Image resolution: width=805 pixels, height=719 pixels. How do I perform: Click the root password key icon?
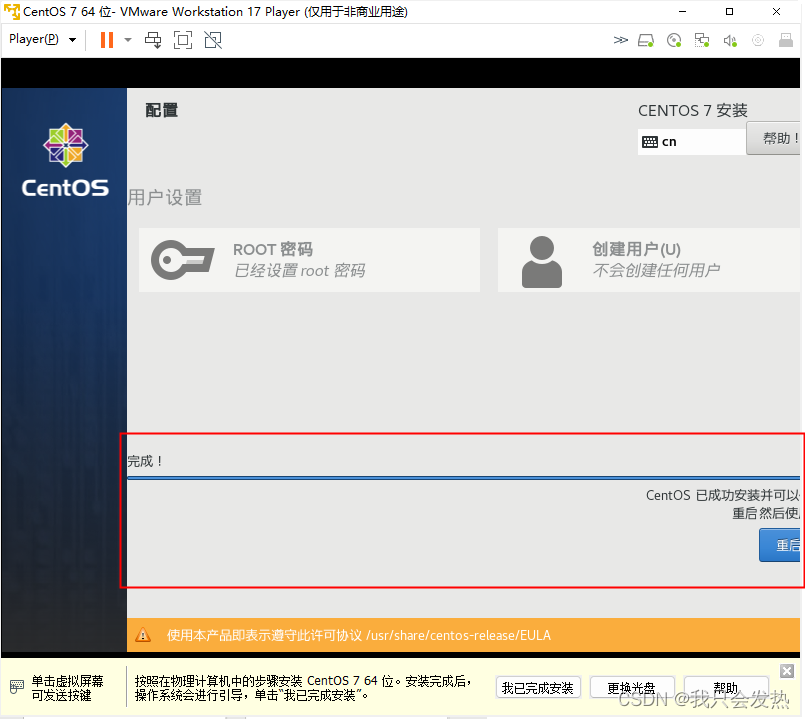tap(182, 260)
